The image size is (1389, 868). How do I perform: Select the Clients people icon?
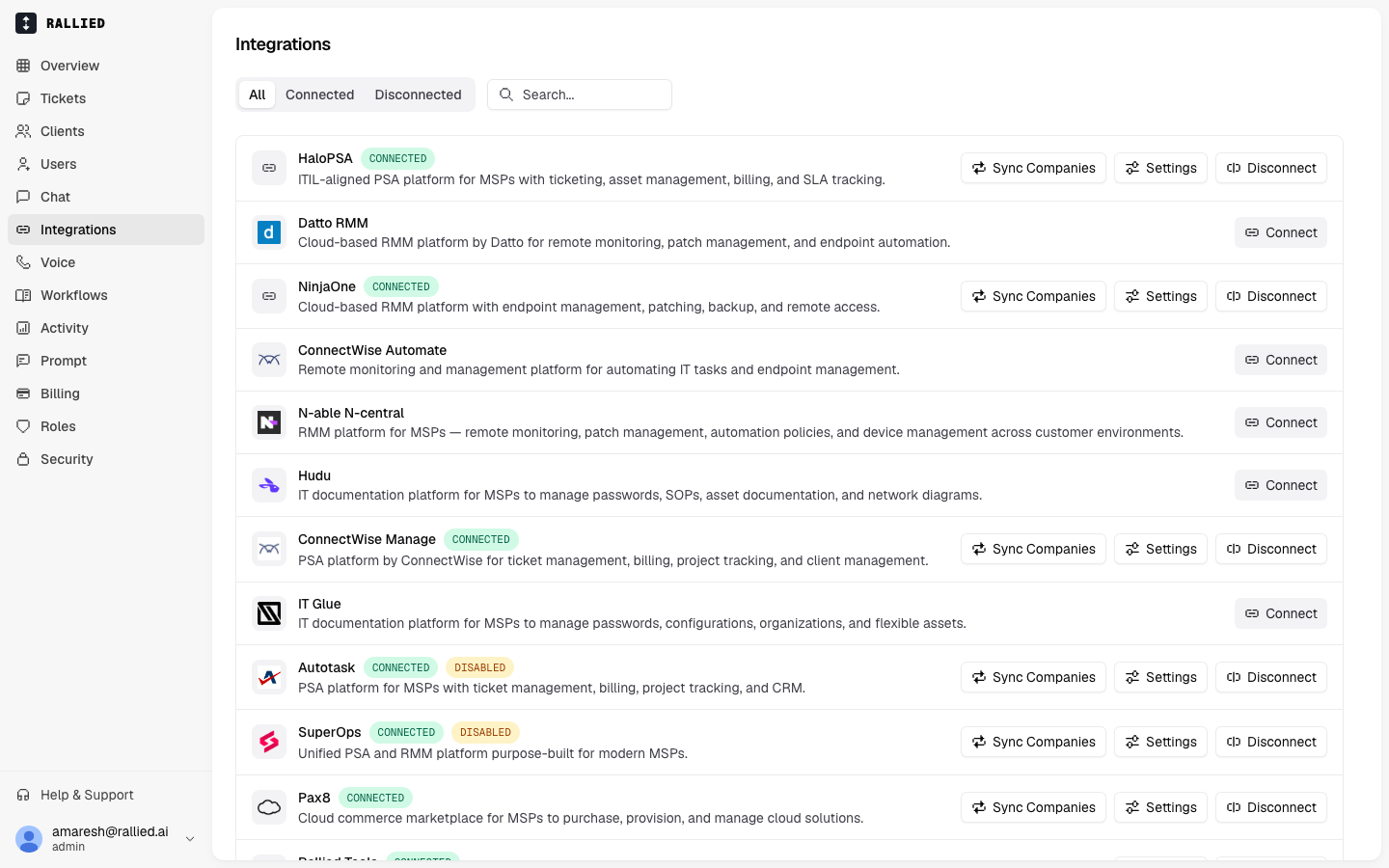[x=23, y=131]
